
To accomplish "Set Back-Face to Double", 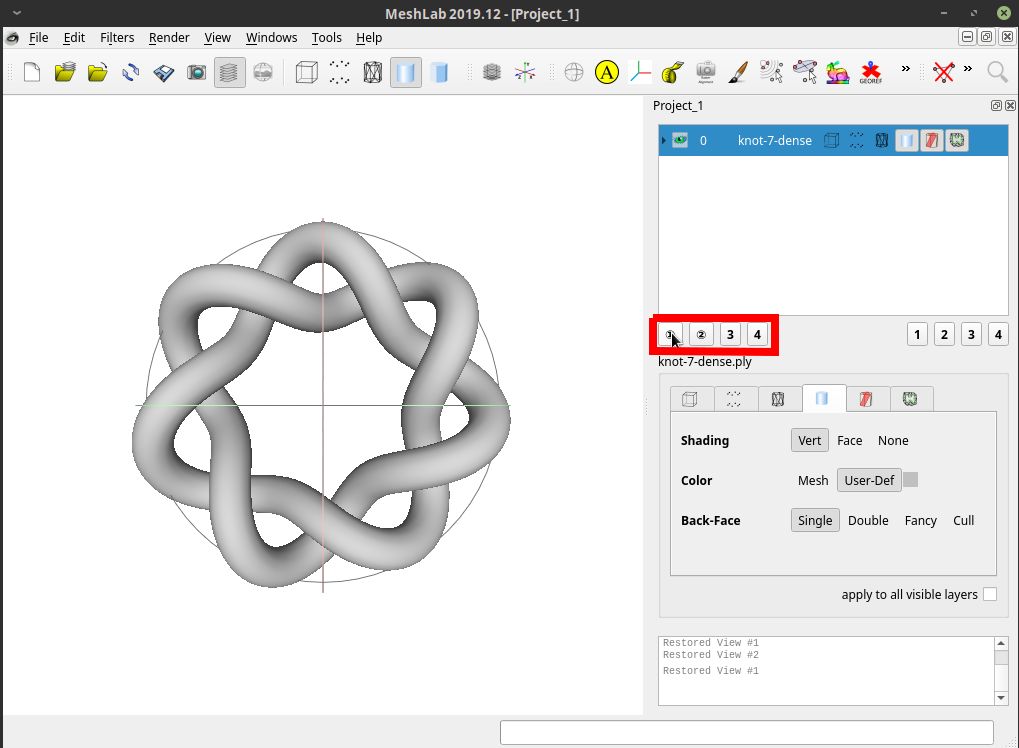I will pyautogui.click(x=868, y=521).
